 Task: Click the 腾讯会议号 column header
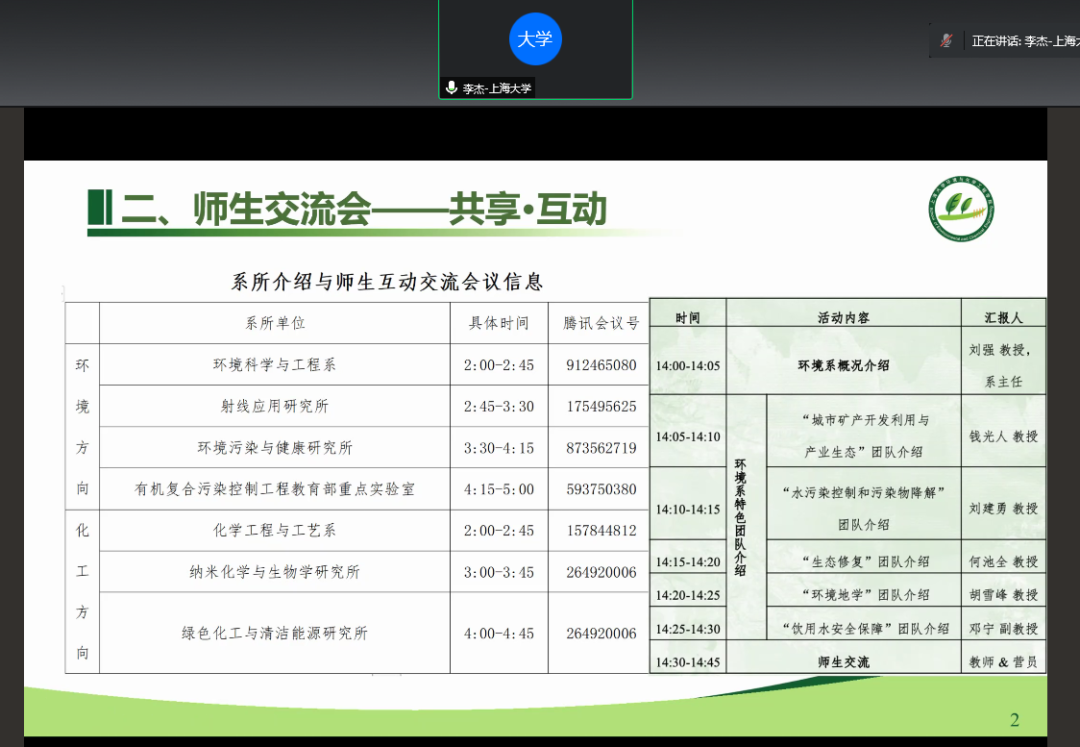[600, 323]
